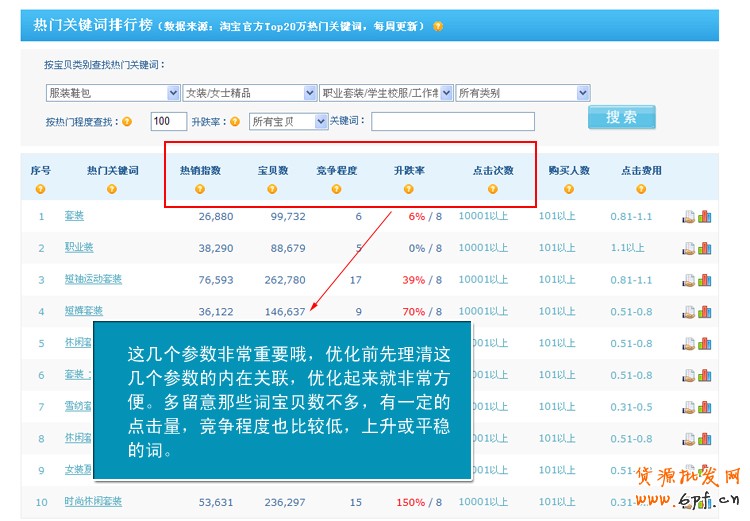Screen dimensions: 750x521
Task: Click help icon under 热销指数 column header
Action: coord(199,188)
